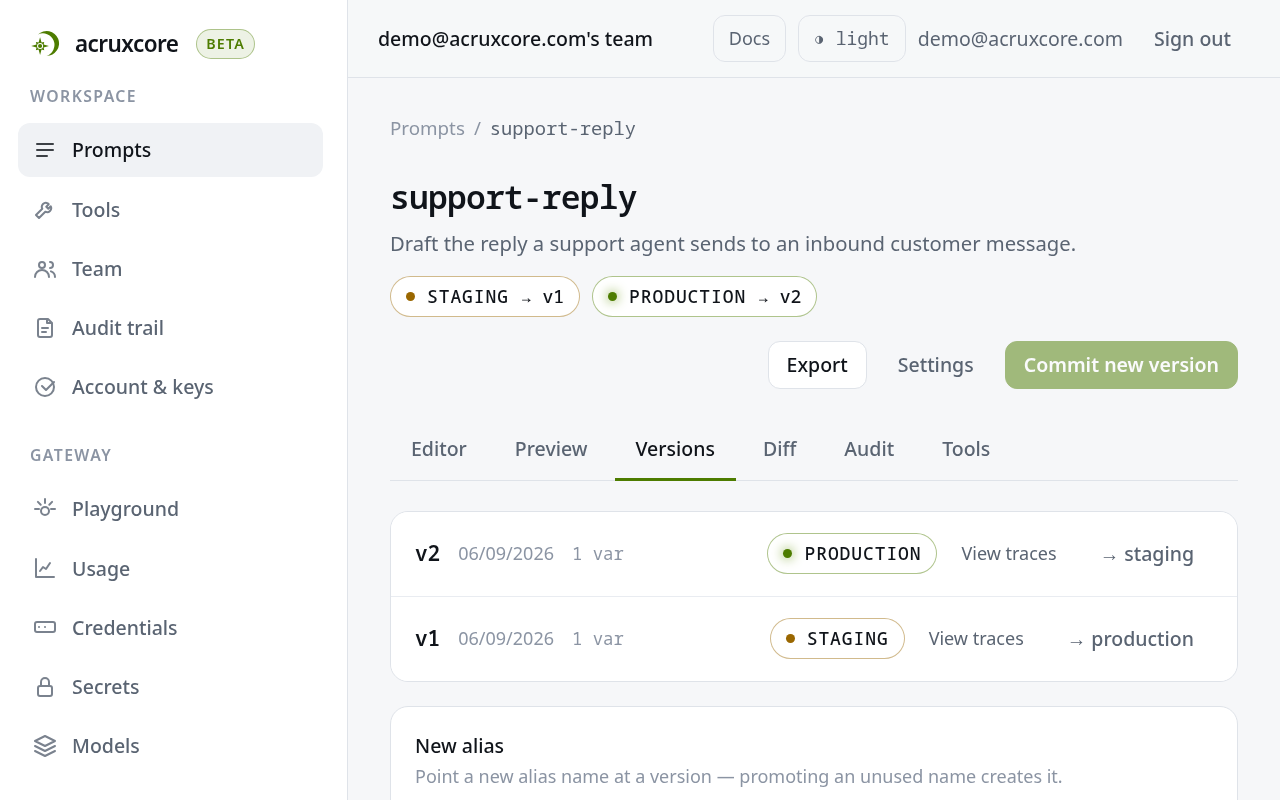Open the Diff tab

pyautogui.click(x=780, y=449)
